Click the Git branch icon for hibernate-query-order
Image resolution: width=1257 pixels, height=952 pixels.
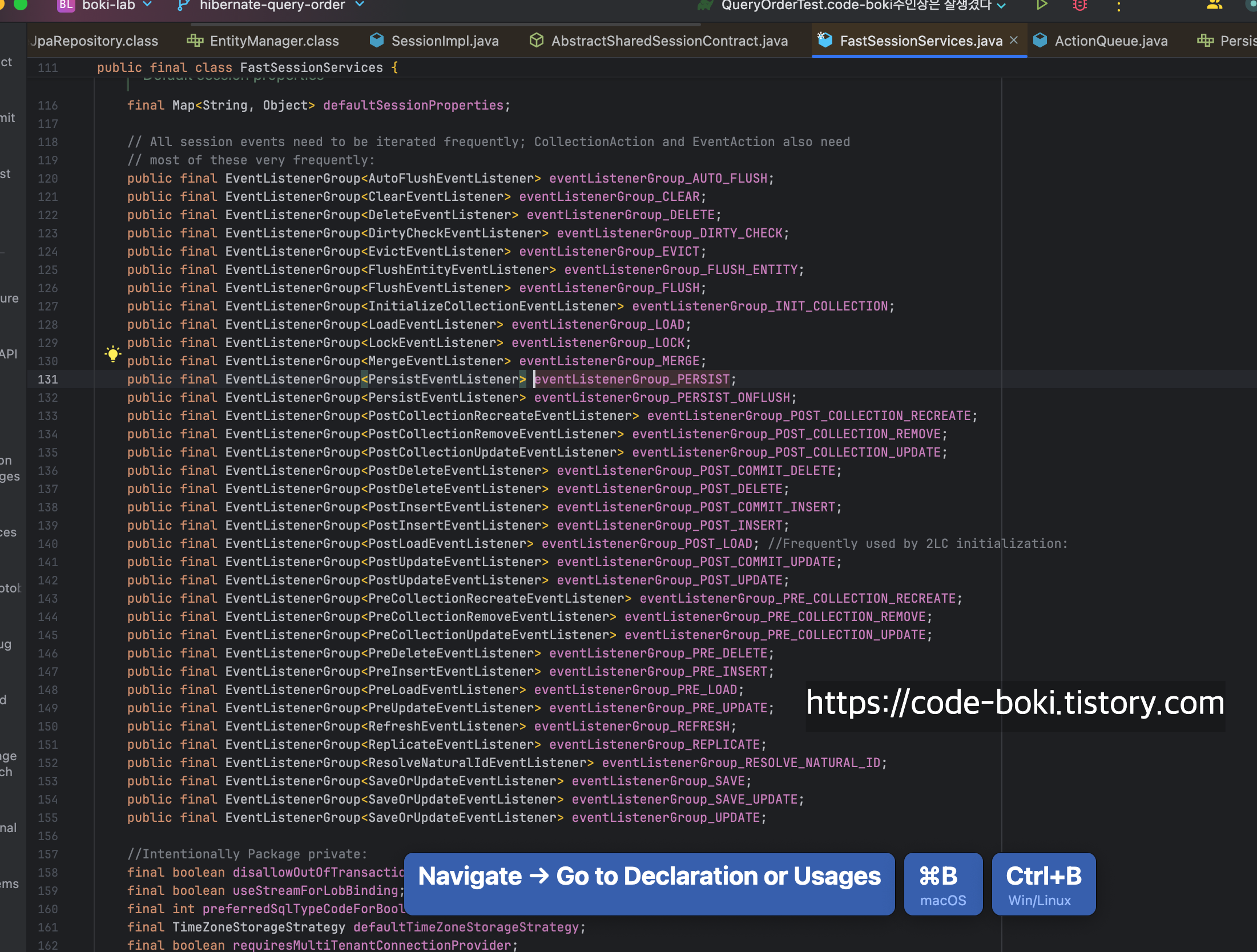tap(183, 5)
